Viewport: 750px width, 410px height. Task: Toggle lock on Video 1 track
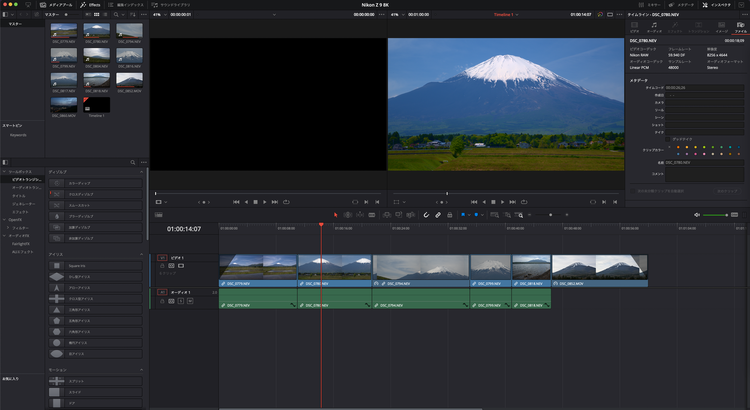click(x=161, y=266)
